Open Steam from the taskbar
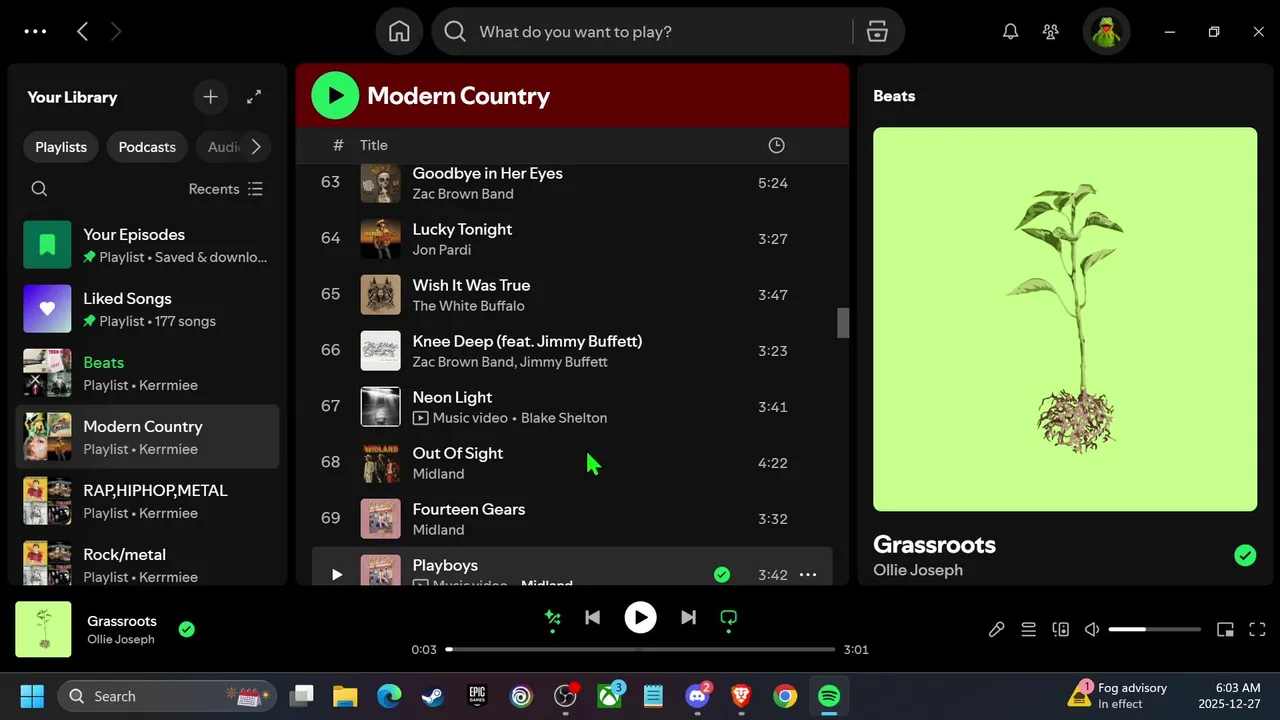This screenshot has width=1280, height=720. [x=432, y=696]
